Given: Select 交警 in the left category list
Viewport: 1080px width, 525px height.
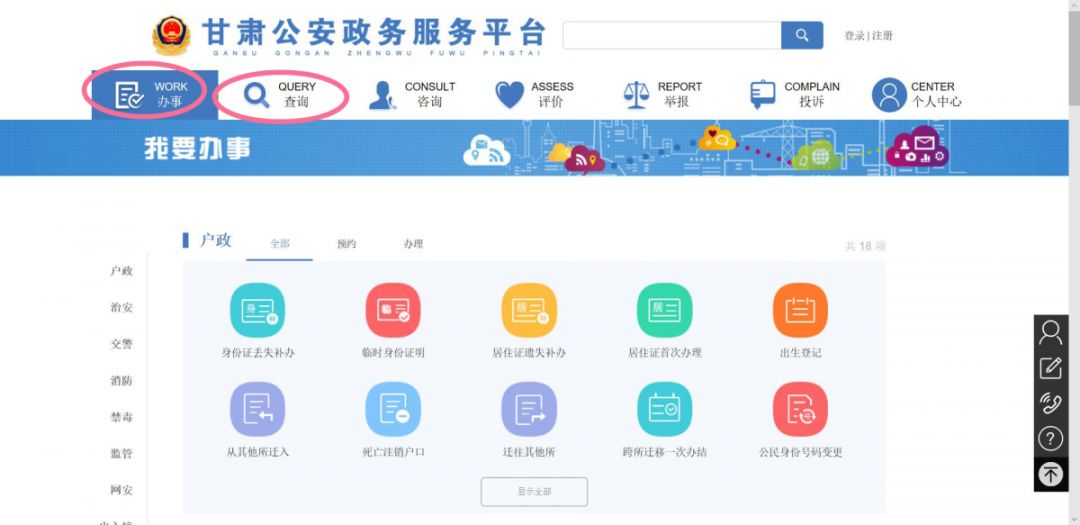Looking at the screenshot, I should (122, 344).
